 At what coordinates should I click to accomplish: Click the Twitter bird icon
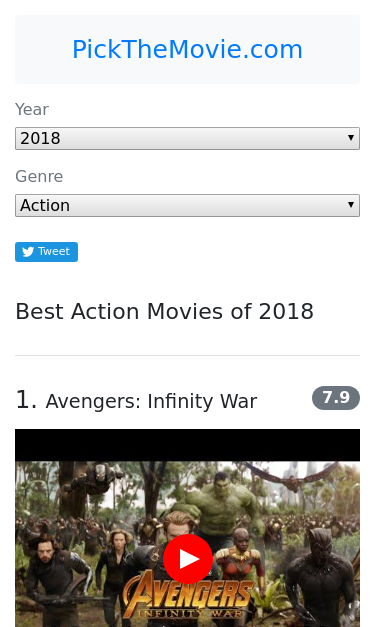[28, 252]
